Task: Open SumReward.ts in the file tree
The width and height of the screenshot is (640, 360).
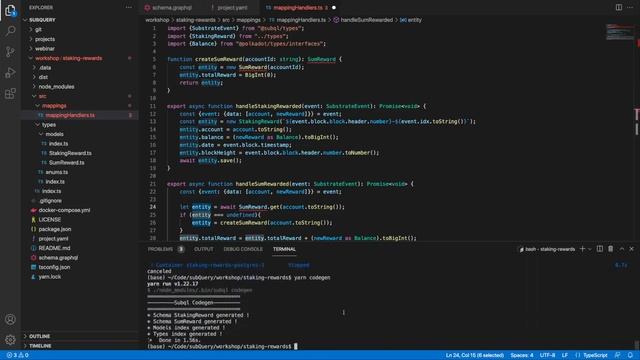Action: point(67,162)
